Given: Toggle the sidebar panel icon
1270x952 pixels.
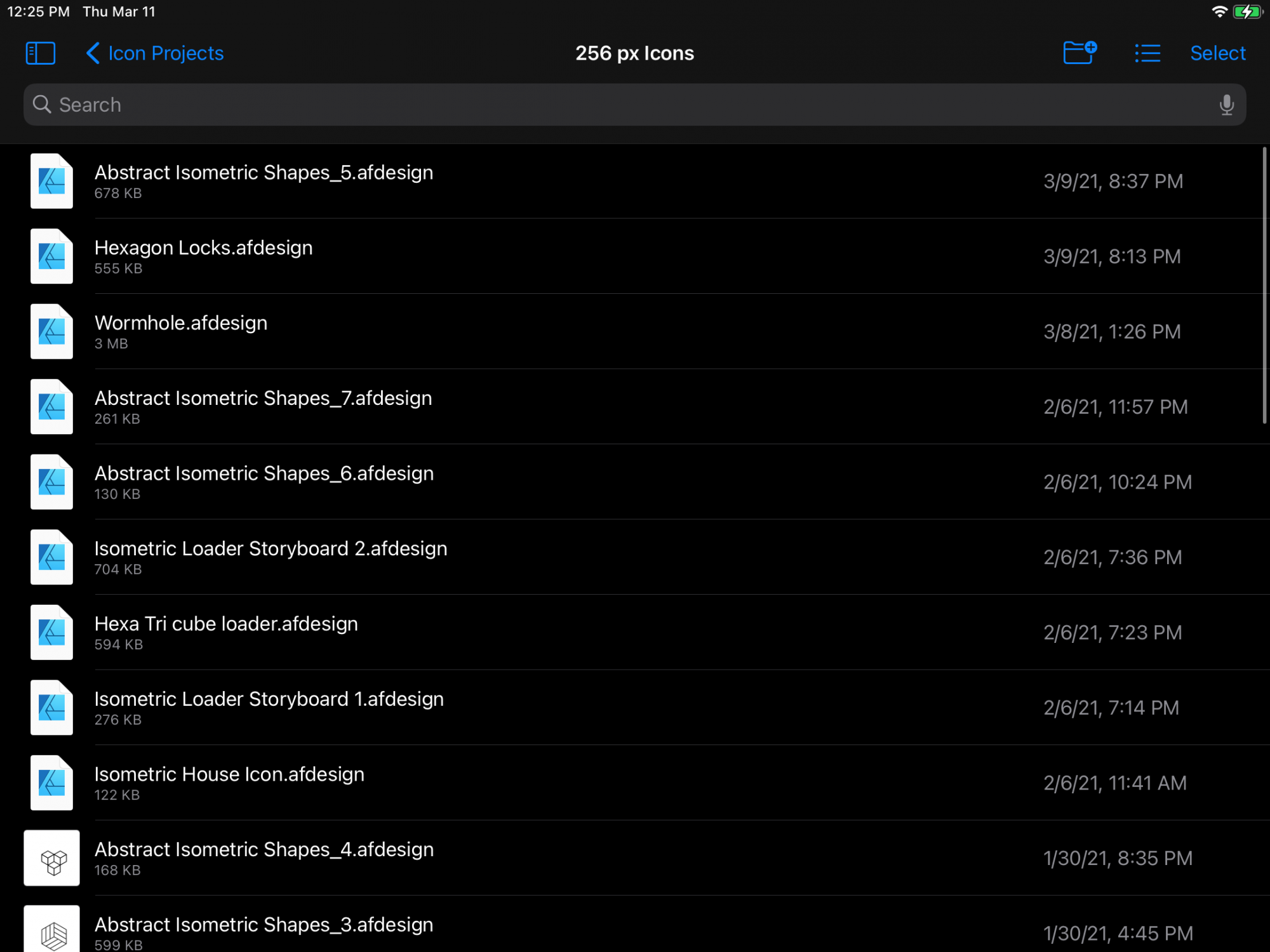Looking at the screenshot, I should tap(40, 53).
